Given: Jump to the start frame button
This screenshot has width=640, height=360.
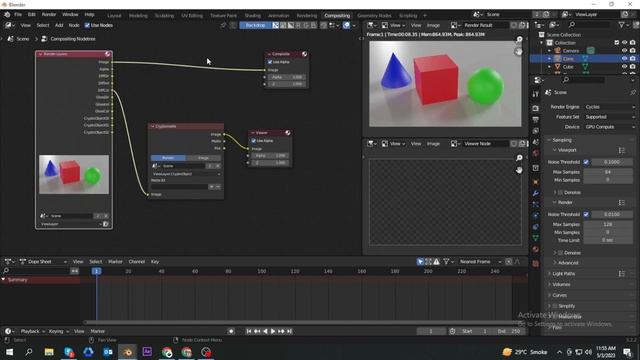Looking at the screenshot, I should pyautogui.click(x=249, y=331).
